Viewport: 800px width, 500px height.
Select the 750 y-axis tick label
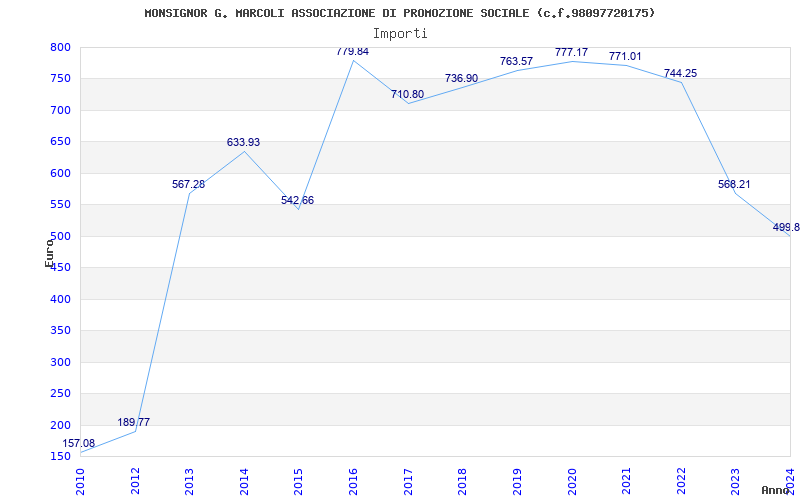(x=60, y=79)
